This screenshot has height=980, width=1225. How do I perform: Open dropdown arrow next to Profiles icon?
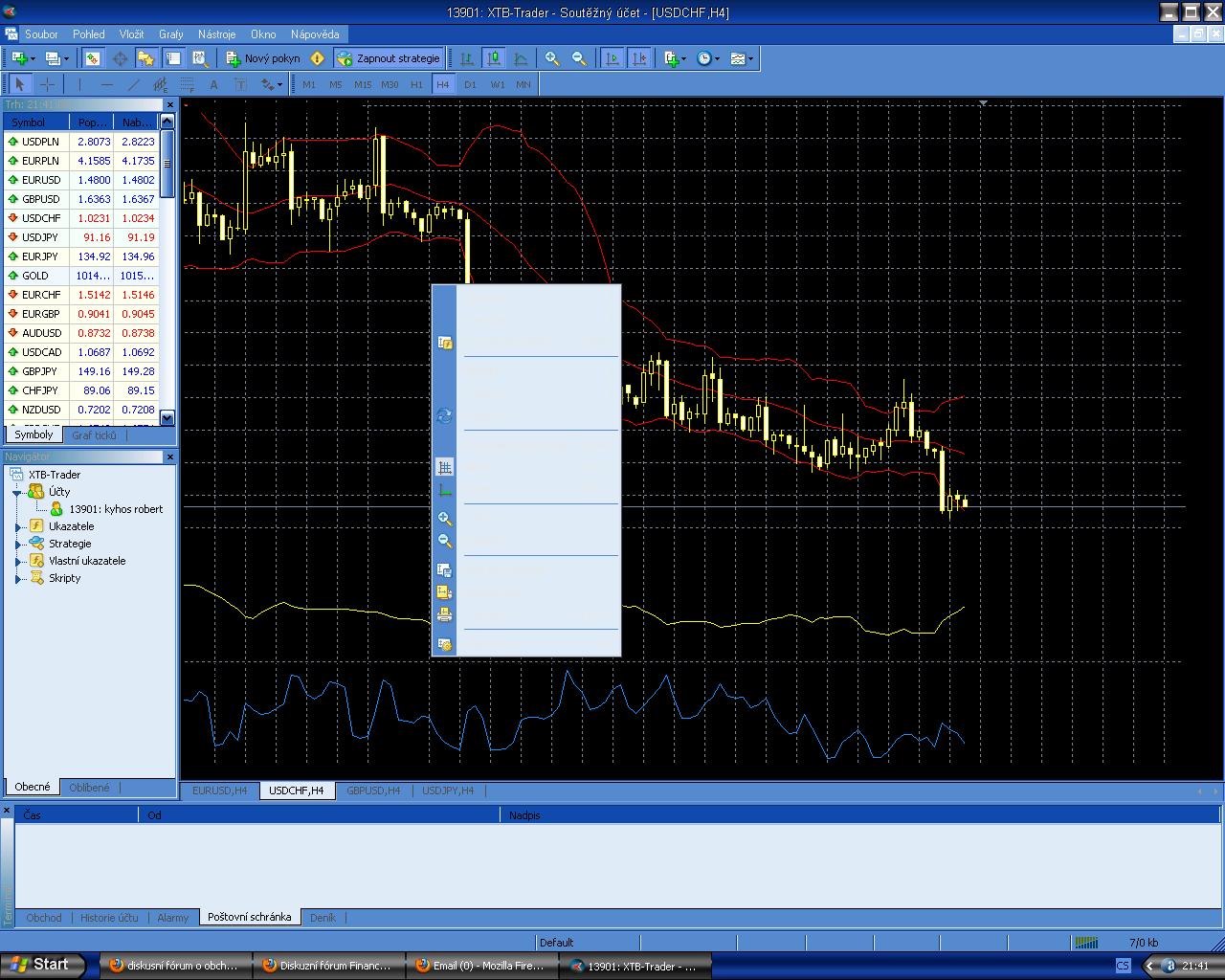[x=66, y=58]
